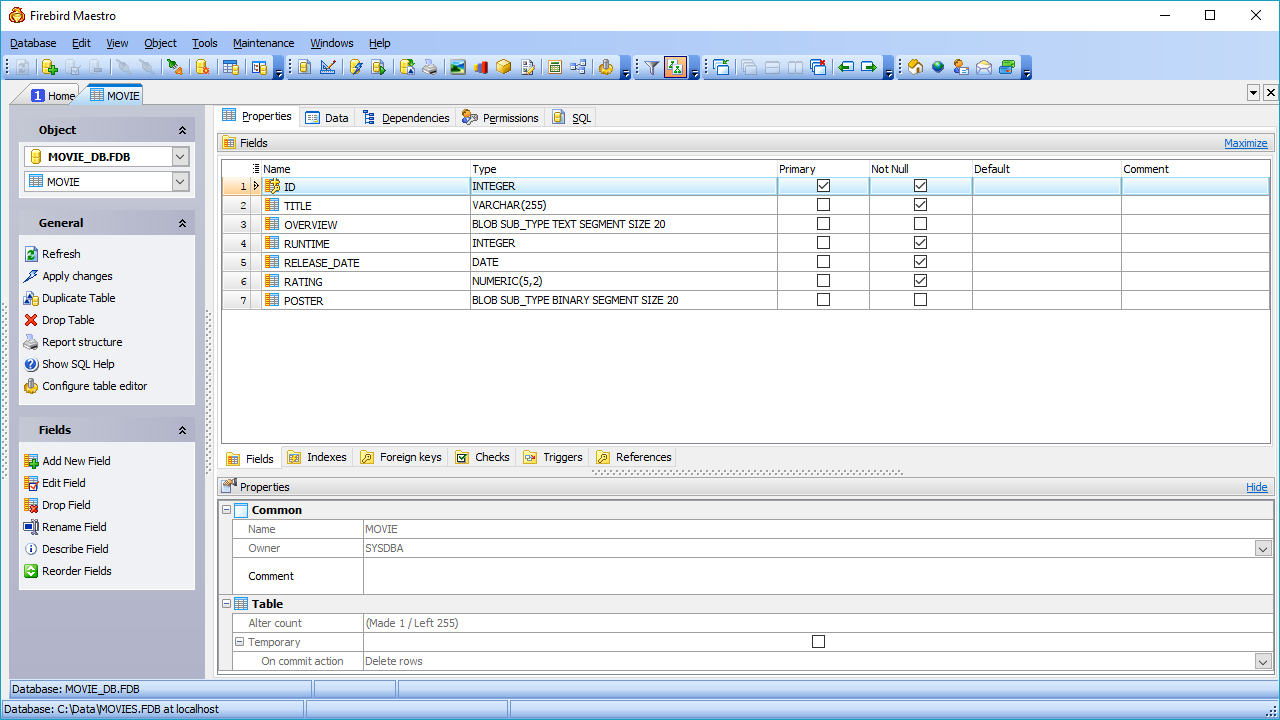
Task: Open the MOVIE_DB.FDB database dropdown
Action: pyautogui.click(x=180, y=156)
